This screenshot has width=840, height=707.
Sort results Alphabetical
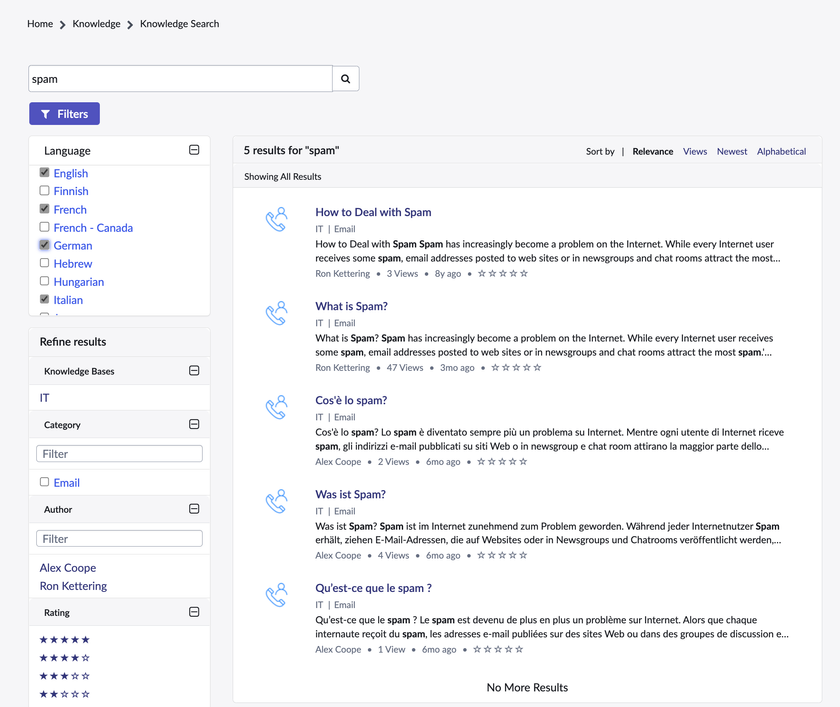[781, 152]
